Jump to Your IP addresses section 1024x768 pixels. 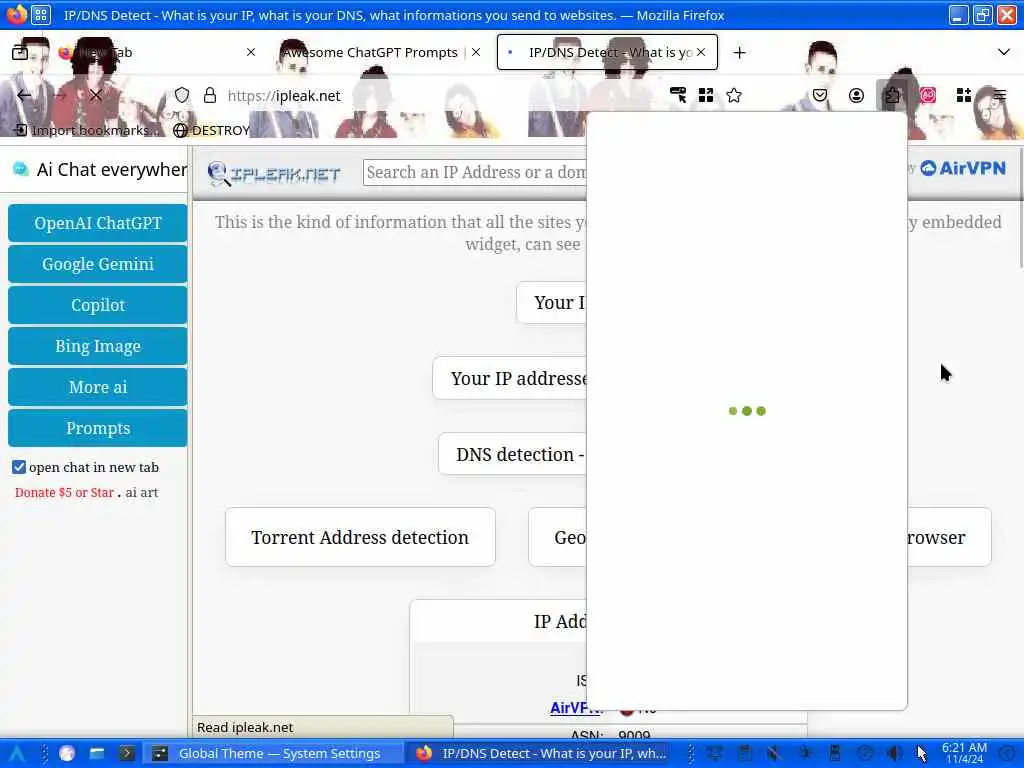tap(509, 378)
